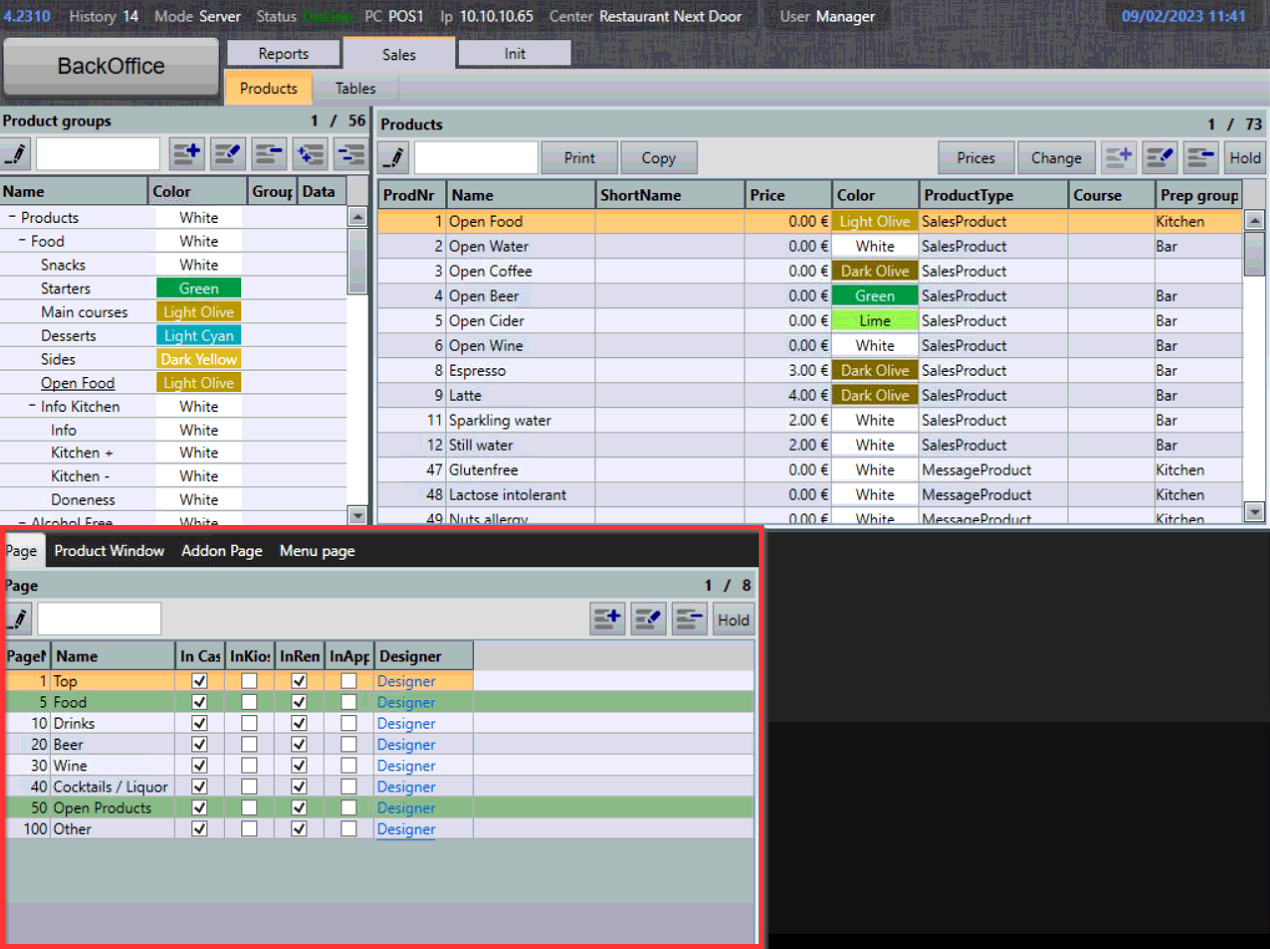
Task: Open the Product Window tab
Action: 109,550
